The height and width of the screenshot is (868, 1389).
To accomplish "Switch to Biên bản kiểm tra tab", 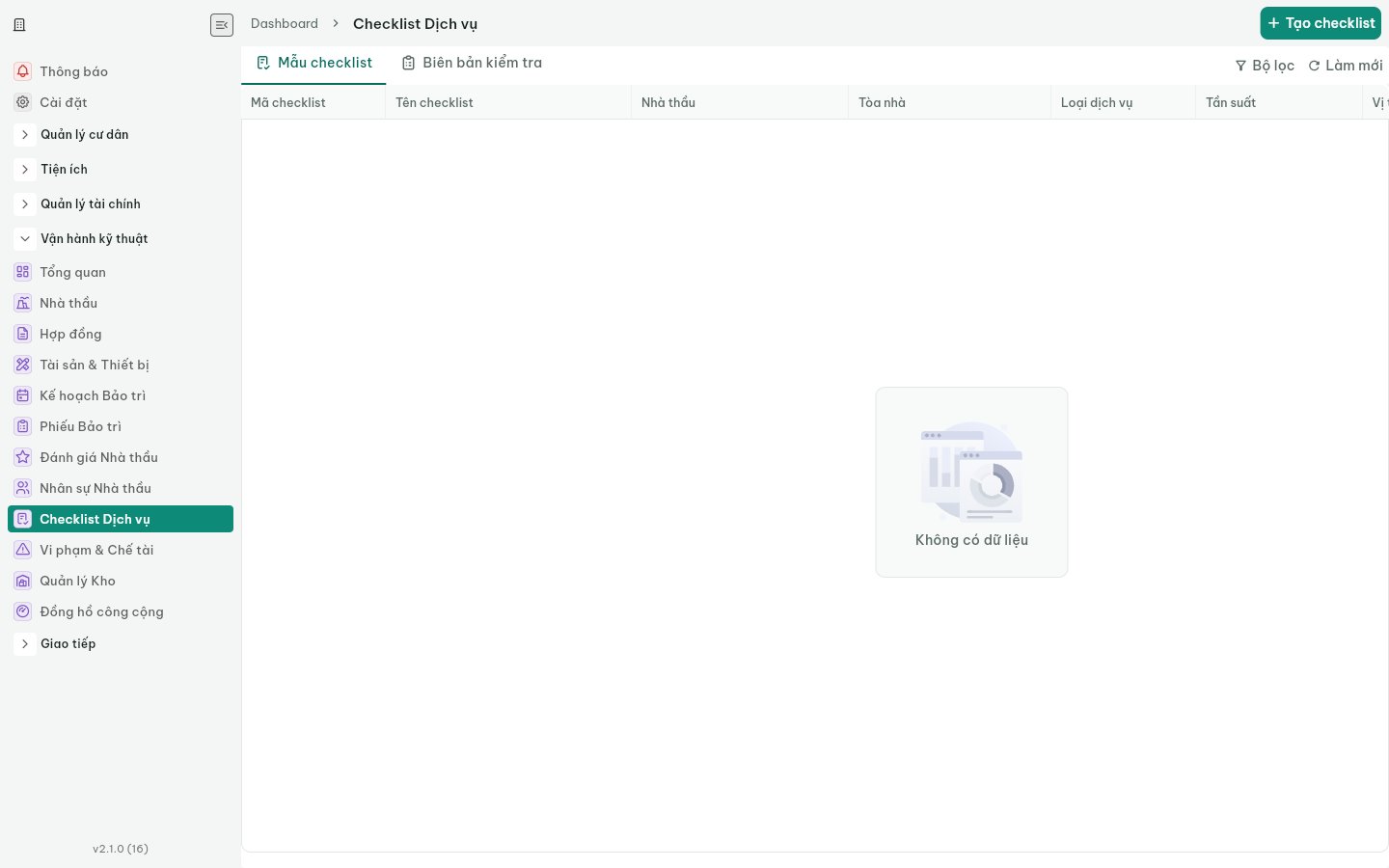I will tap(472, 63).
